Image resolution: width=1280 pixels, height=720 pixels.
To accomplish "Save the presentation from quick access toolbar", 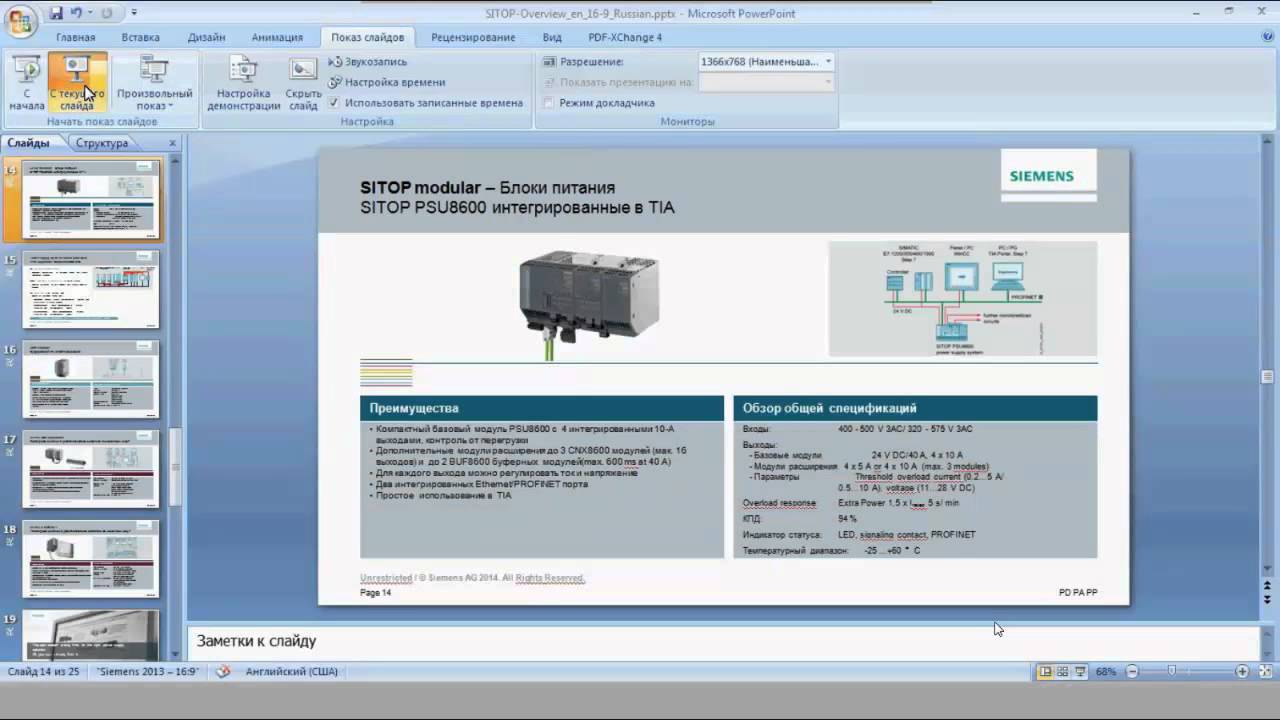I will point(56,13).
